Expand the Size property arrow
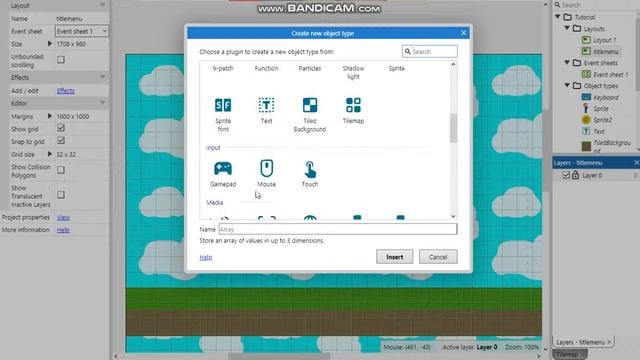Image resolution: width=640 pixels, height=360 pixels. [x=50, y=43]
